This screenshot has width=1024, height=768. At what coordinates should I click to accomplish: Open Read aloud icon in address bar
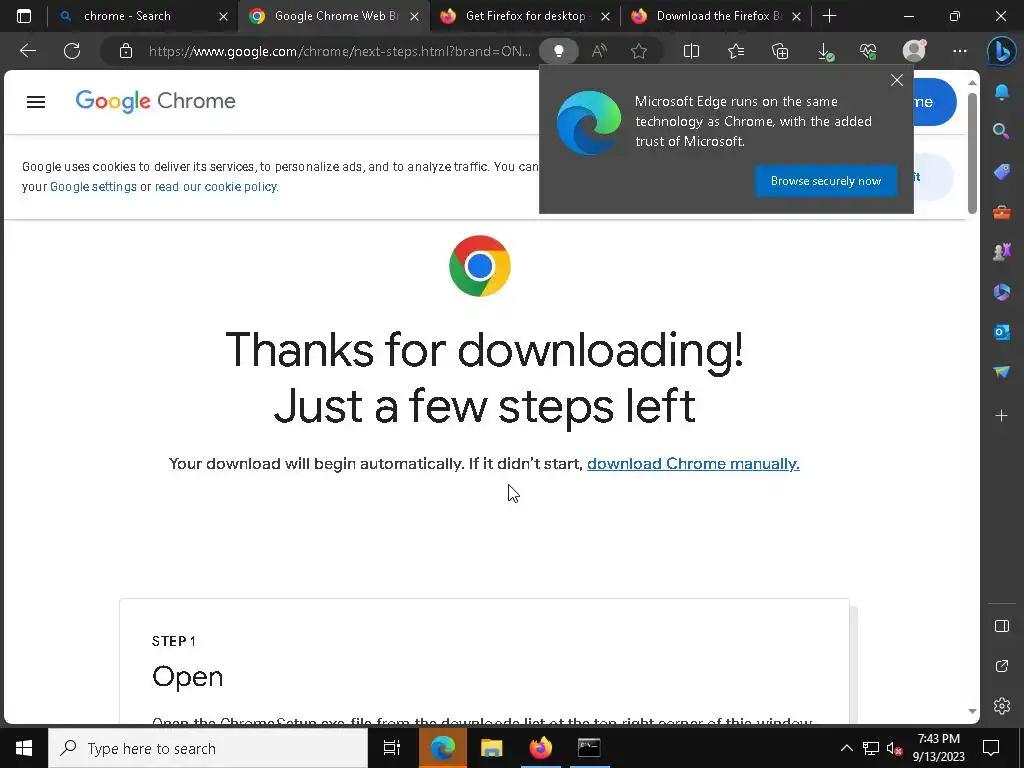coord(599,51)
